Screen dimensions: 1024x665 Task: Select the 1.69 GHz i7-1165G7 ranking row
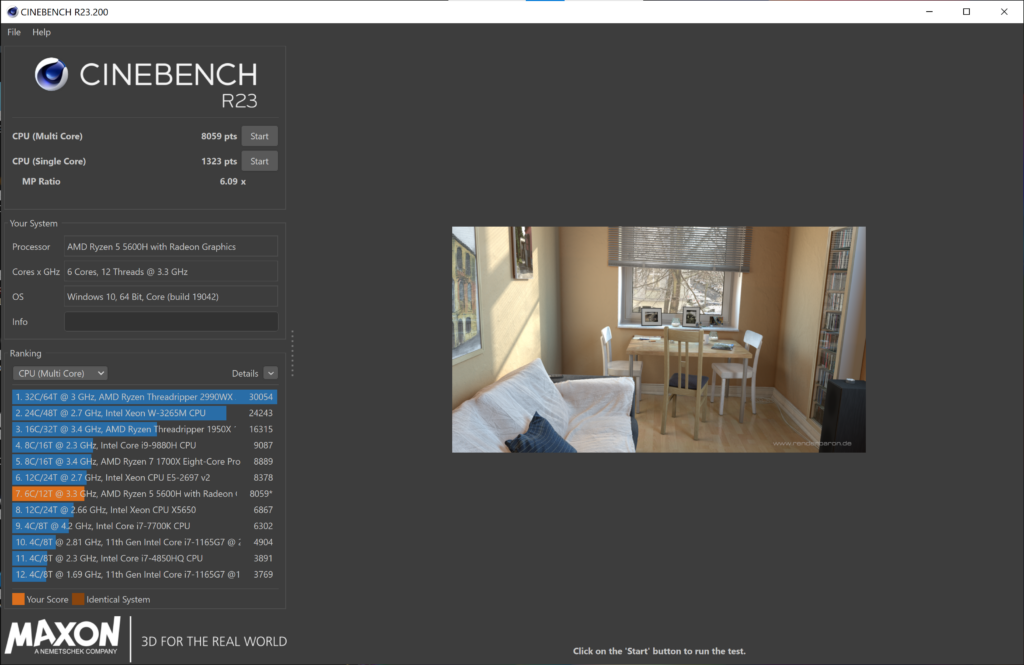144,574
